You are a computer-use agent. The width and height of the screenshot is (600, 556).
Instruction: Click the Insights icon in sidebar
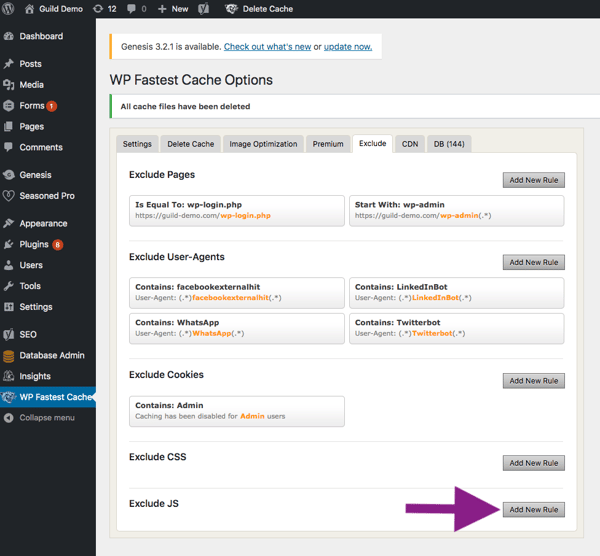(8, 376)
